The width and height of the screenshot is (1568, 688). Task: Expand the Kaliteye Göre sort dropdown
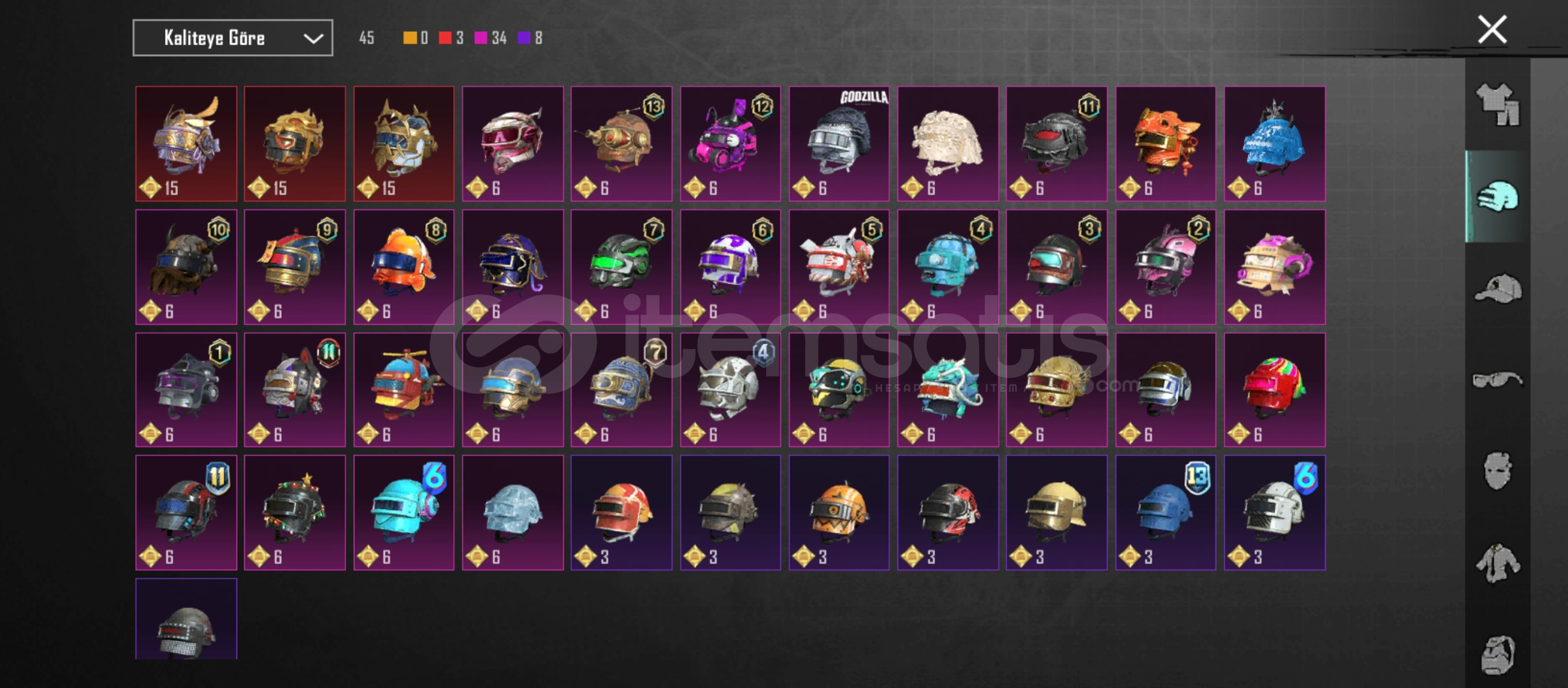click(233, 38)
